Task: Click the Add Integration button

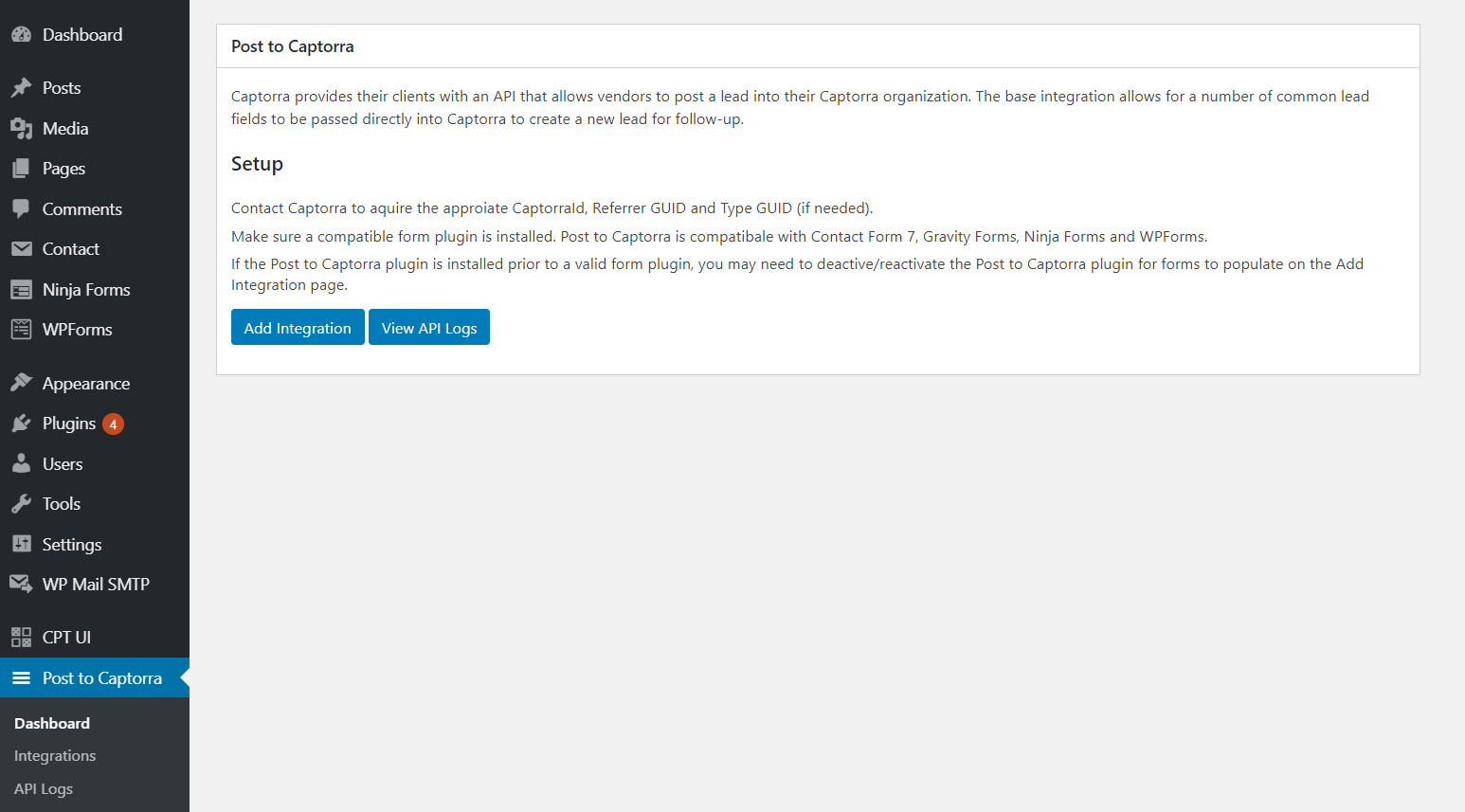Action: tap(298, 328)
